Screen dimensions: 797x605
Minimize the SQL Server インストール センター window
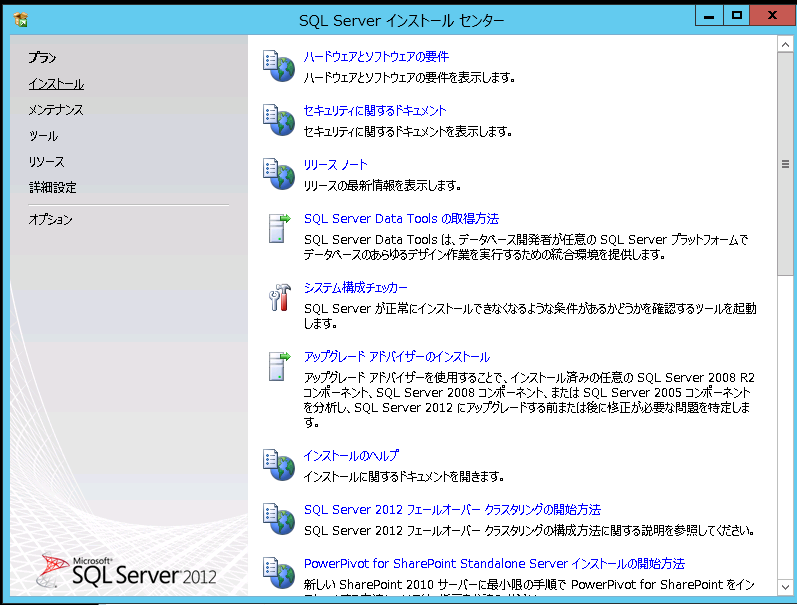709,16
